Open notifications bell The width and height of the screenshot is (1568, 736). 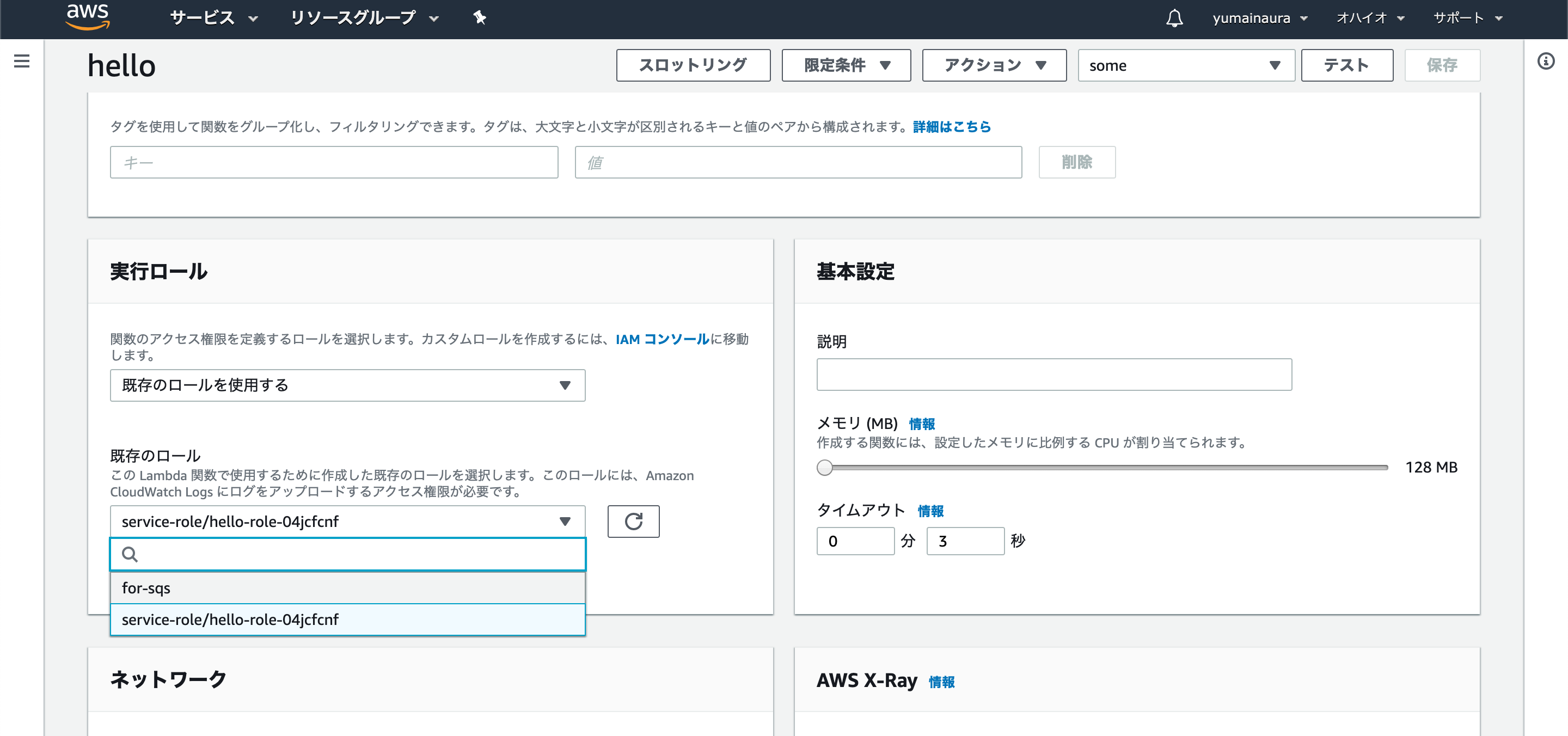click(x=1174, y=19)
